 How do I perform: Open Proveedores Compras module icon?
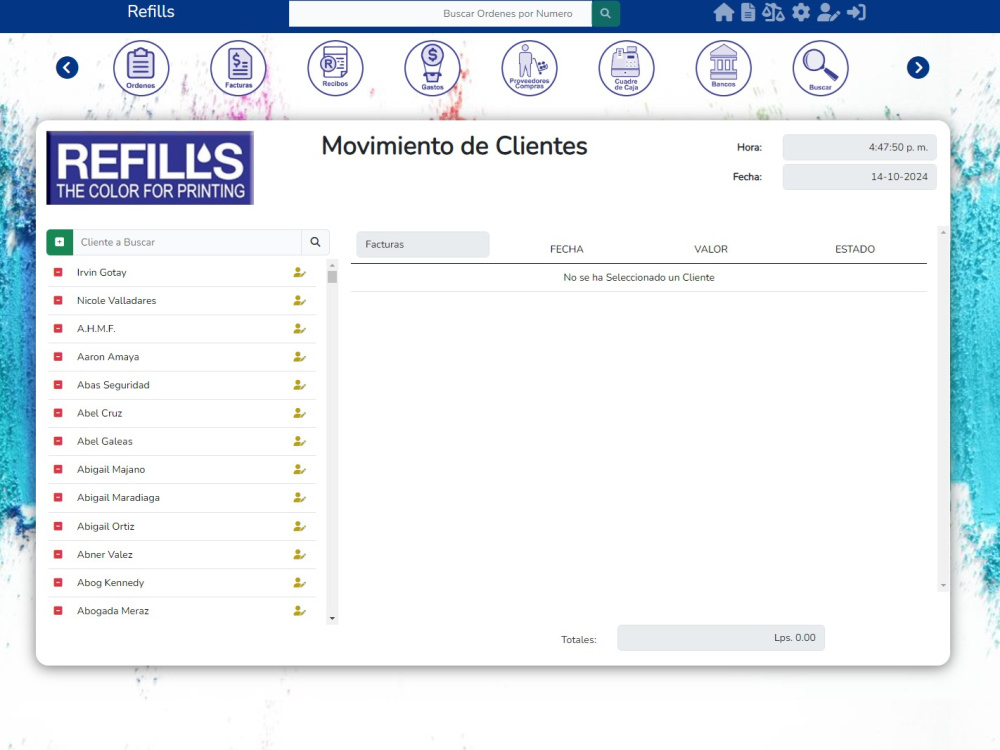(x=529, y=68)
